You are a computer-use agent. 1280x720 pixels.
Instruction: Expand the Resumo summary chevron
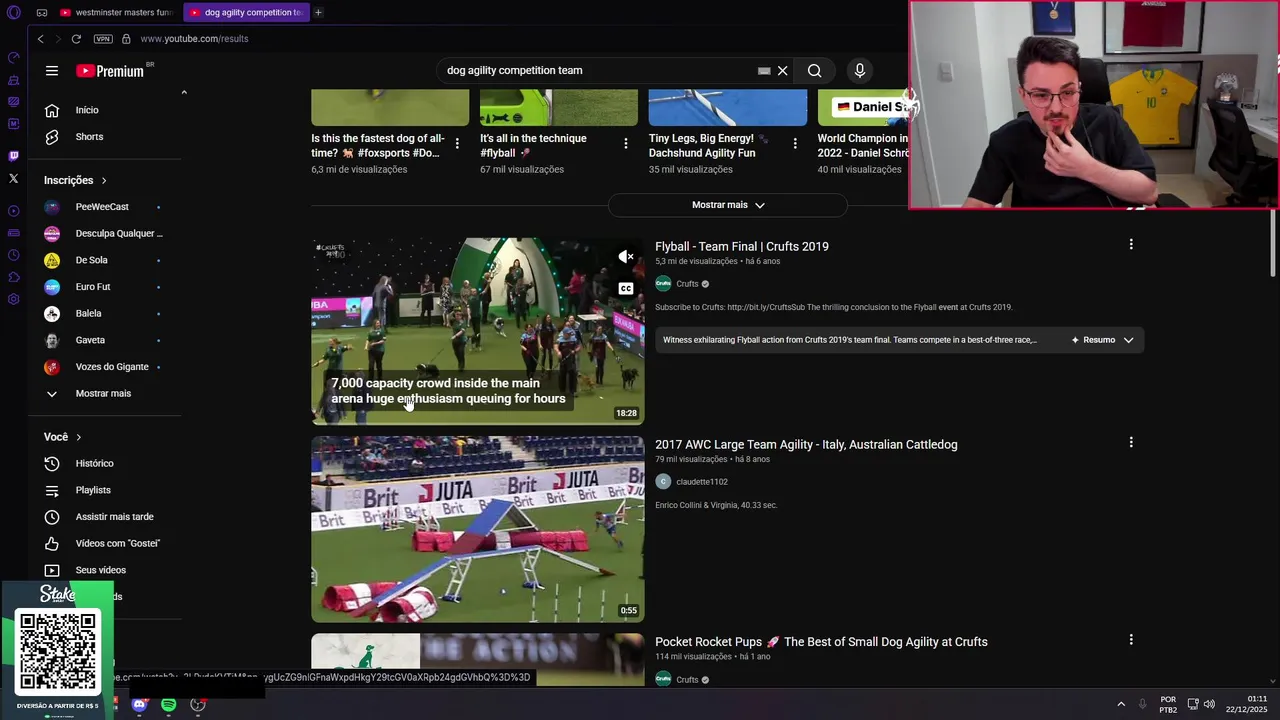click(x=1128, y=340)
